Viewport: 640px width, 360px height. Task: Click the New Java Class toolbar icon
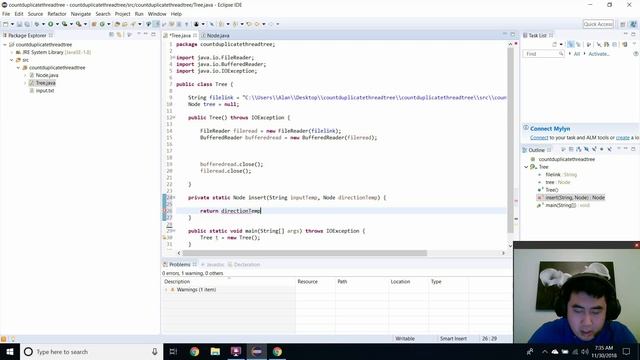tap(102, 24)
